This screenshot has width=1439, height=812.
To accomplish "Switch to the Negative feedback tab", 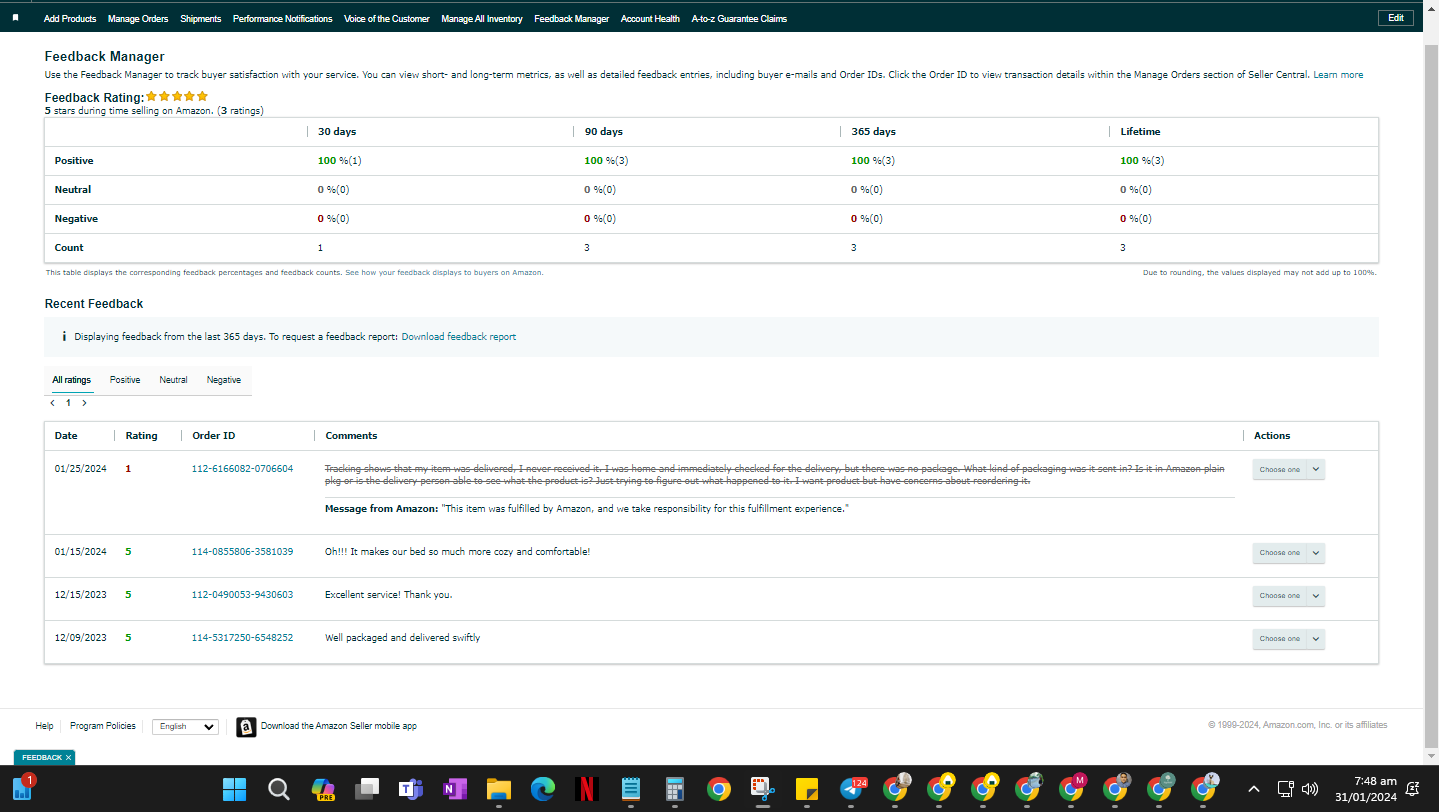I will (x=224, y=380).
